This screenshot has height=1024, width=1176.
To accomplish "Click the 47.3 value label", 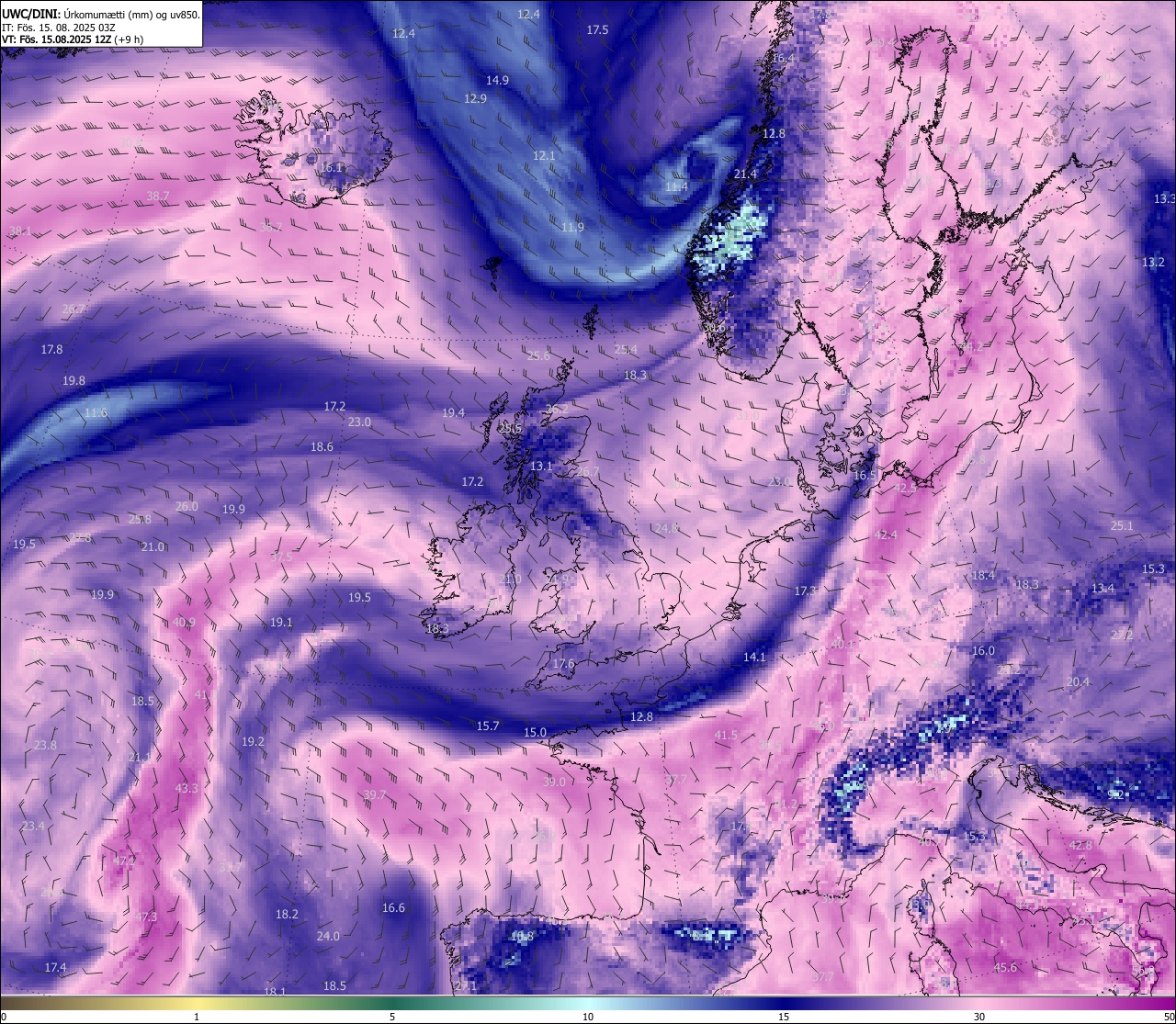I will tap(146, 917).
